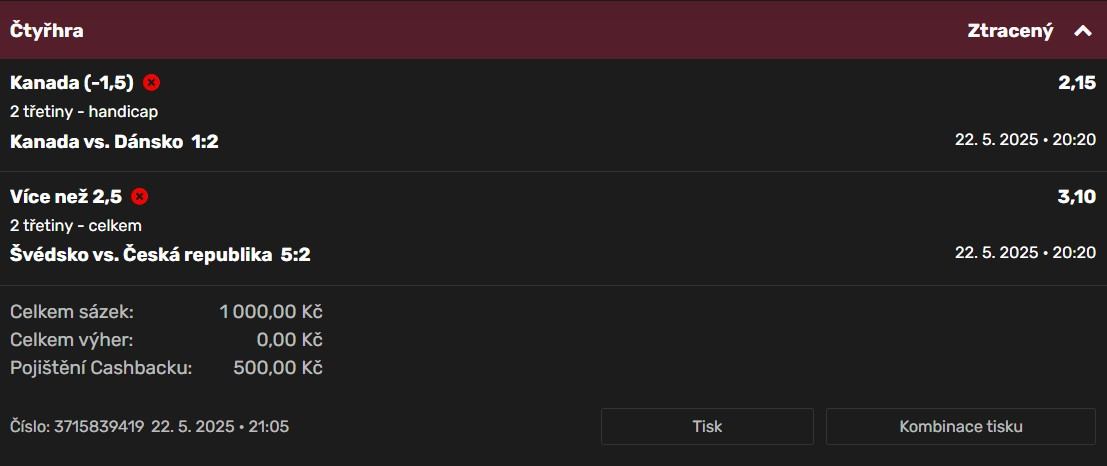Click the Tisk button
Image resolution: width=1107 pixels, height=466 pixels.
point(707,426)
